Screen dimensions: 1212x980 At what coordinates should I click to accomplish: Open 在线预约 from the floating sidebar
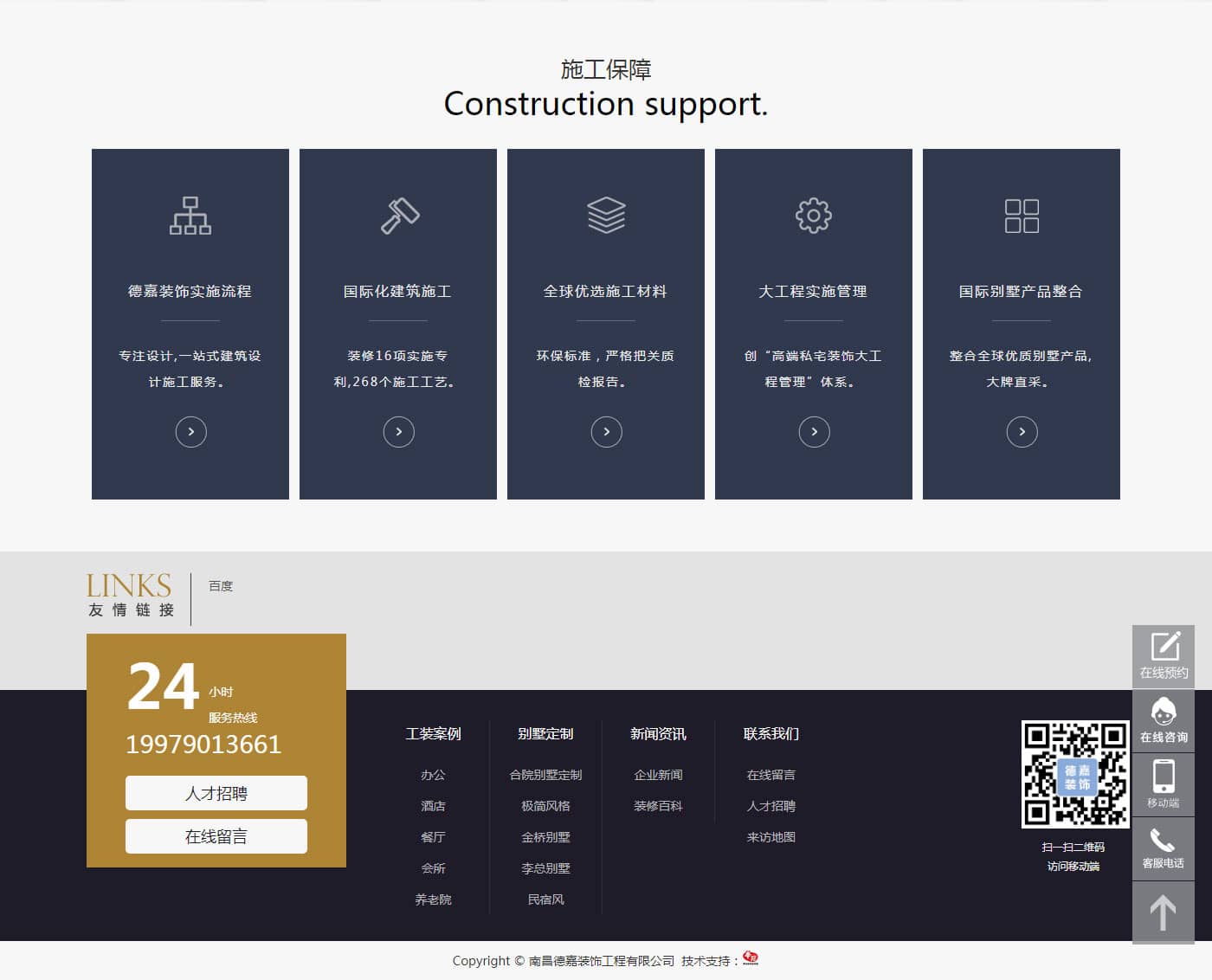(x=1164, y=655)
